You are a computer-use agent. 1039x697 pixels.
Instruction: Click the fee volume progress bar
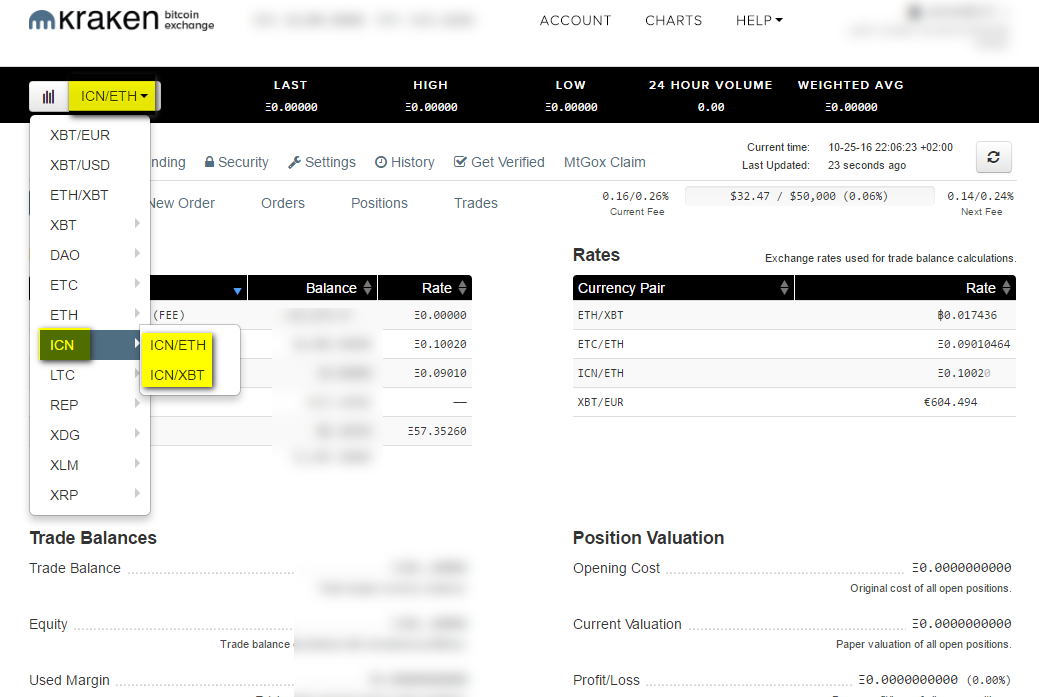809,196
